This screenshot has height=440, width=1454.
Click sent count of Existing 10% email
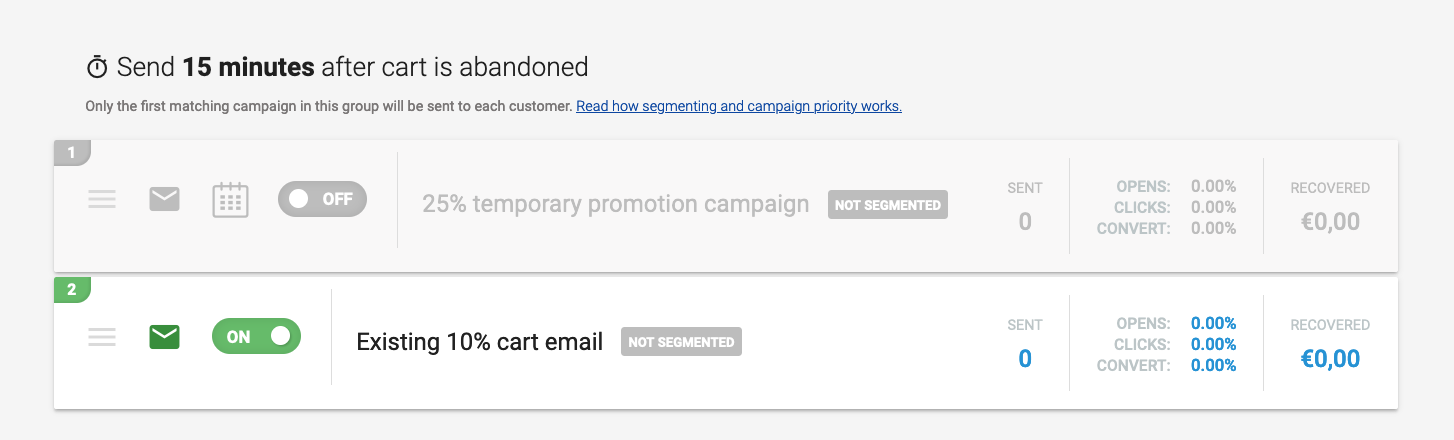(1024, 359)
